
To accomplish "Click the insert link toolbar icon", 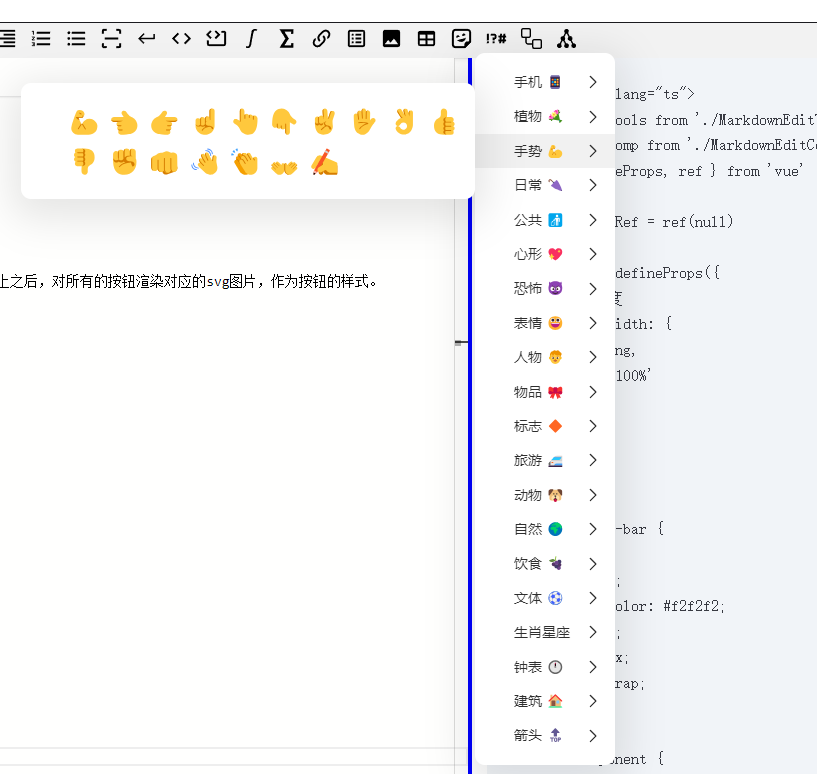I will (321, 39).
